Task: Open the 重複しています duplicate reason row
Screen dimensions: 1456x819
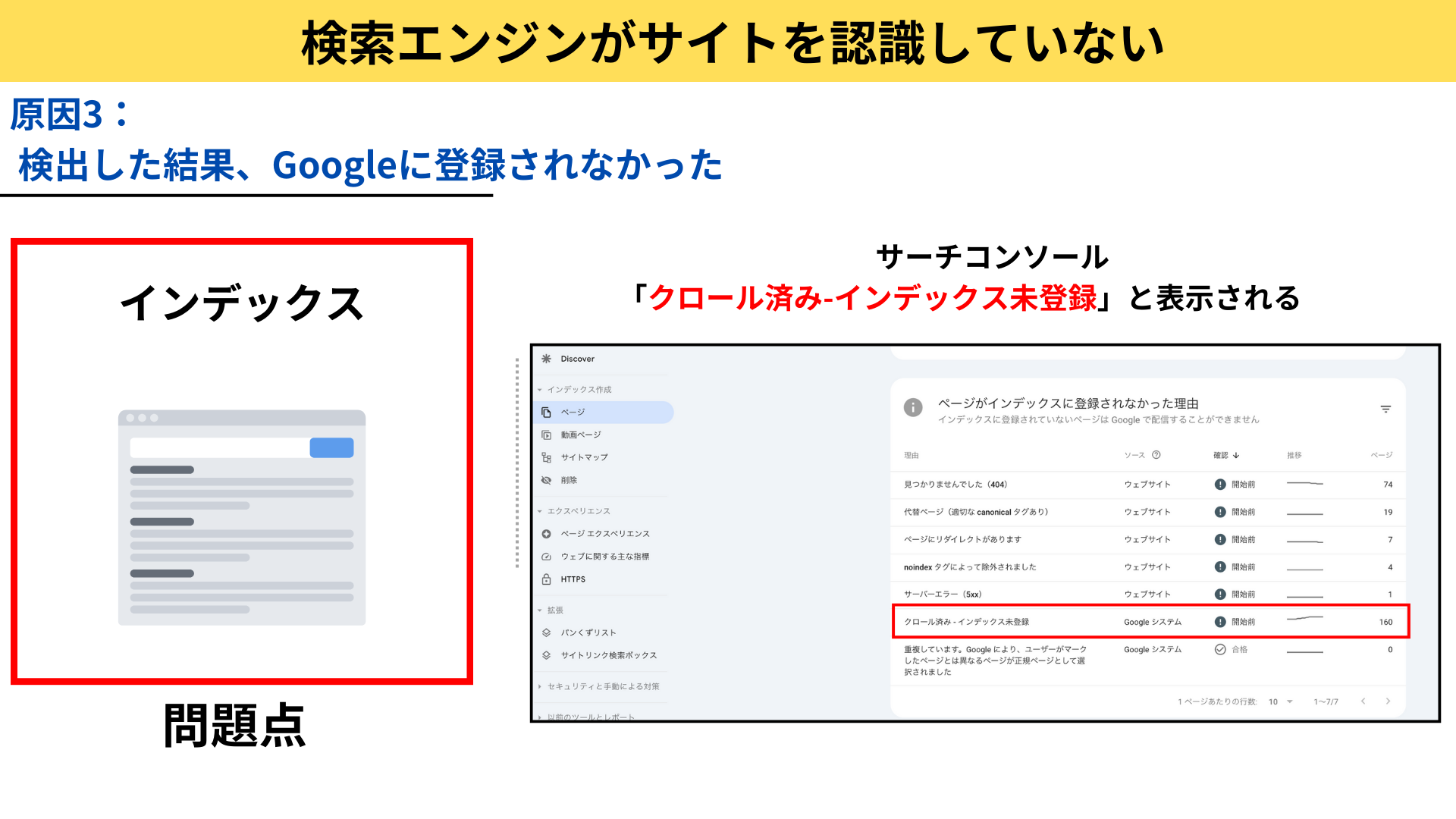Action: [x=1148, y=661]
